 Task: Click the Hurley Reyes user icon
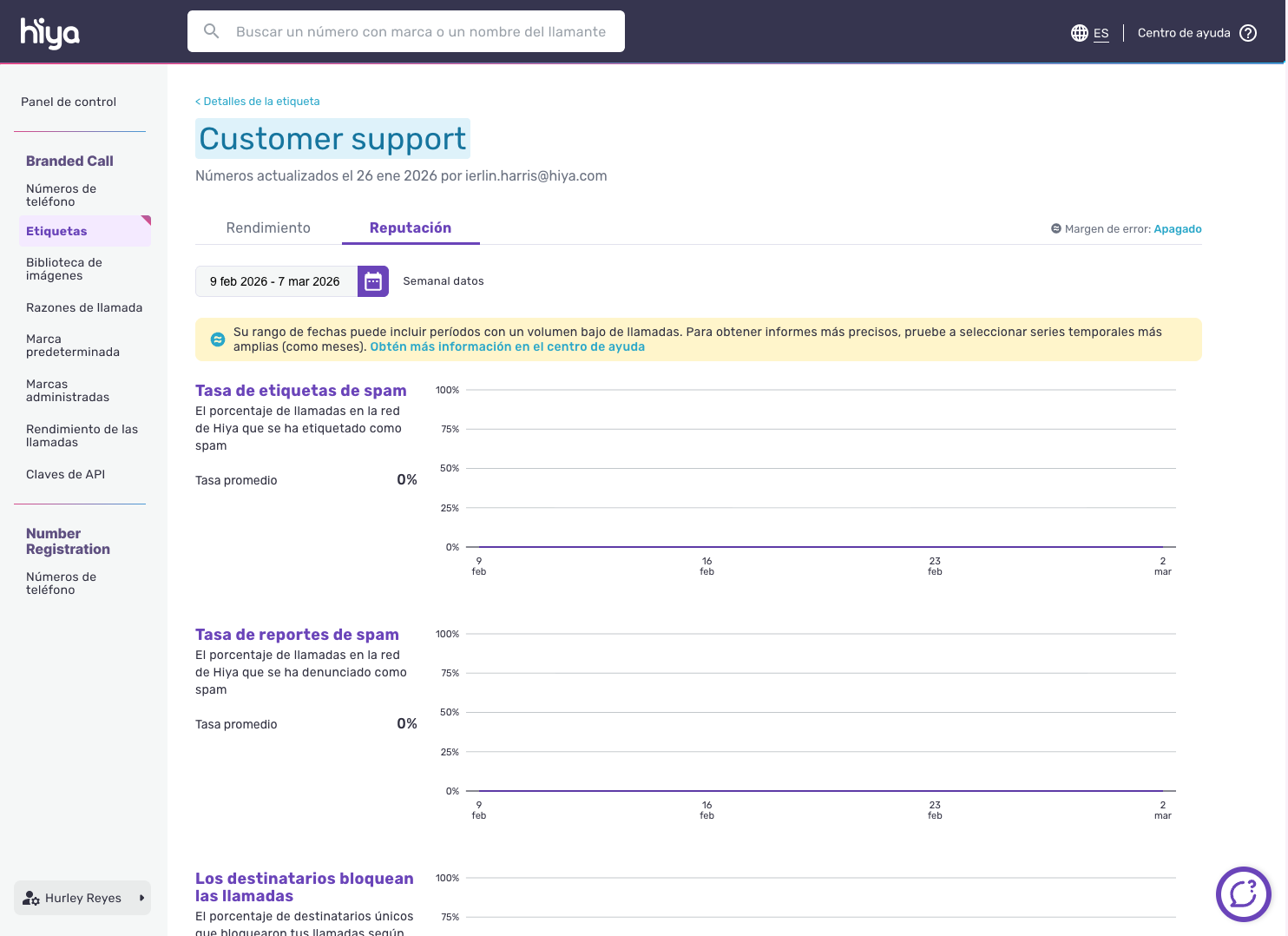[31, 898]
